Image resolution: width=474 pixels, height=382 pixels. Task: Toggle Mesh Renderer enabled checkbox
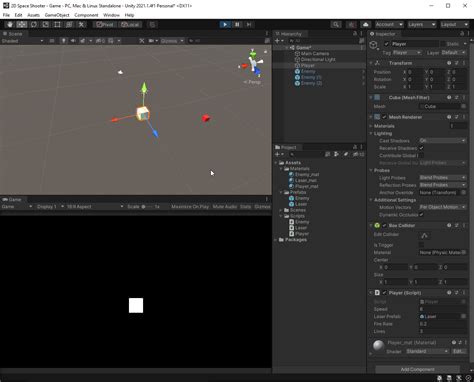pyautogui.click(x=384, y=117)
